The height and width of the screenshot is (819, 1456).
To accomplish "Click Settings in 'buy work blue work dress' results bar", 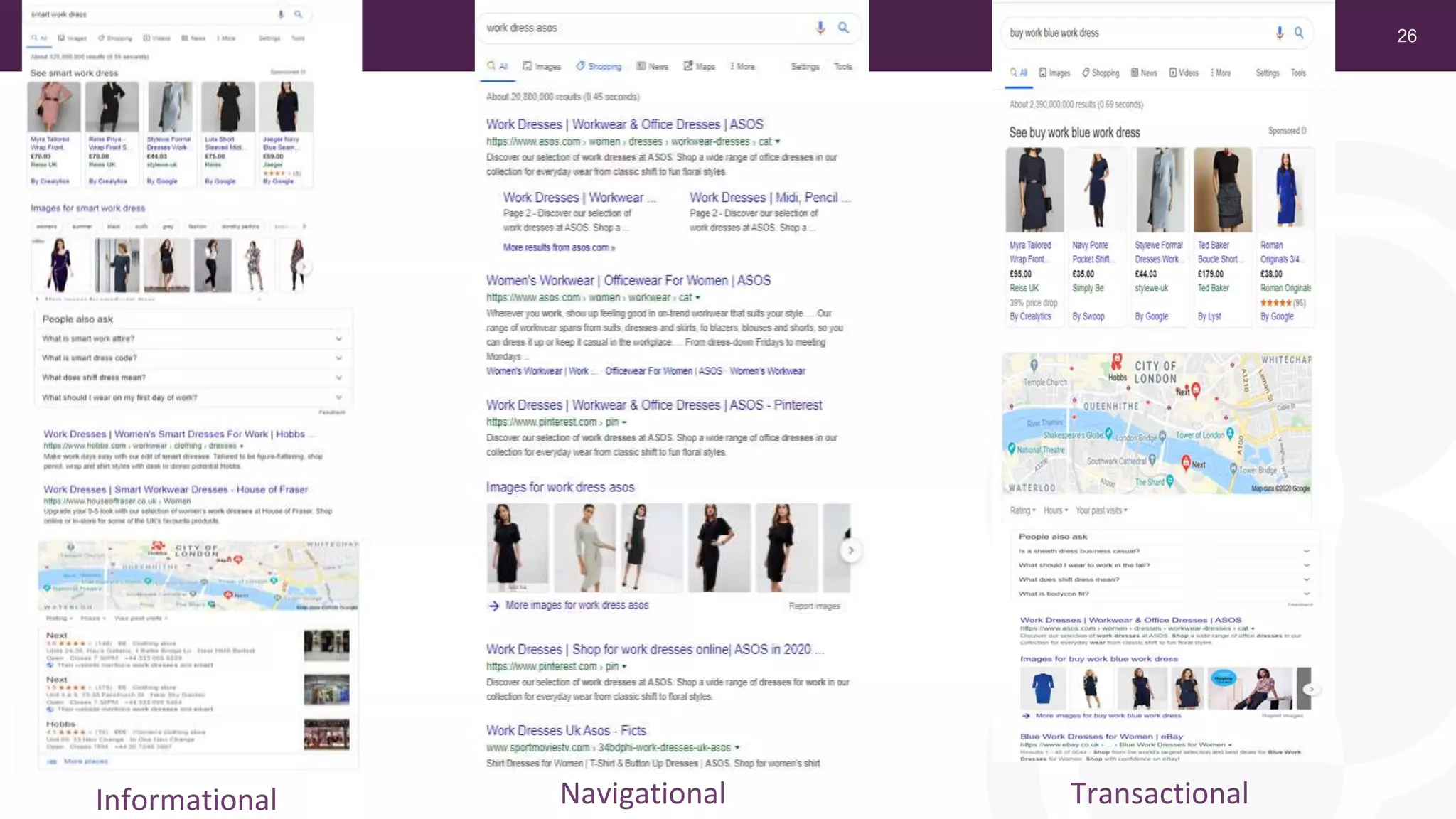I will [1267, 73].
